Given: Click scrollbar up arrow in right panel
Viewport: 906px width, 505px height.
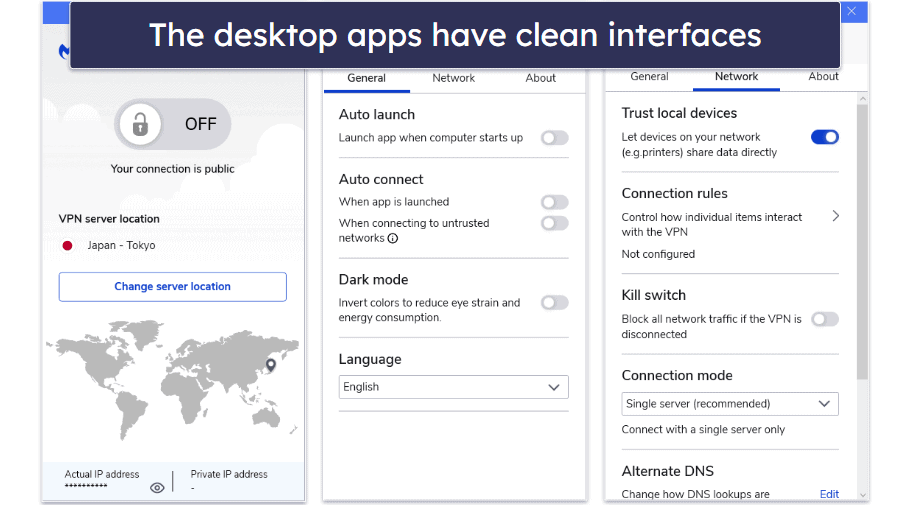Looking at the screenshot, I should point(863,99).
